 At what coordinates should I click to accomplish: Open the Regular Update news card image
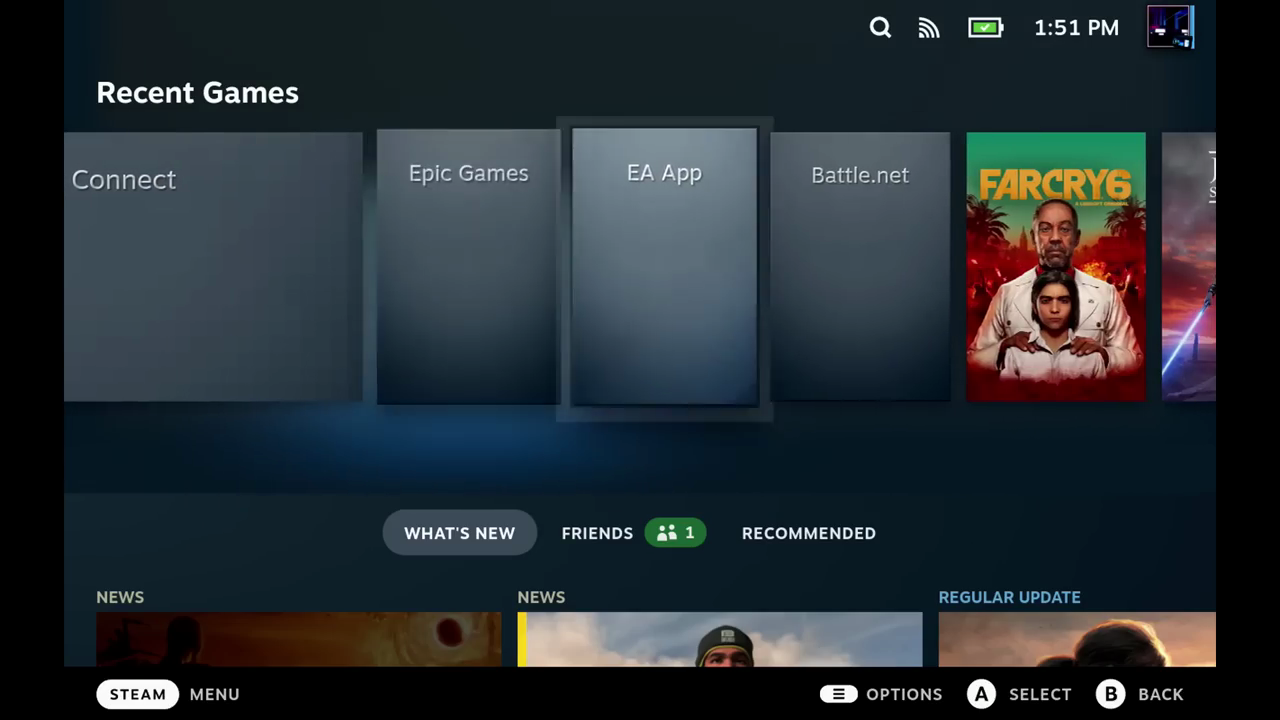coord(1077,639)
